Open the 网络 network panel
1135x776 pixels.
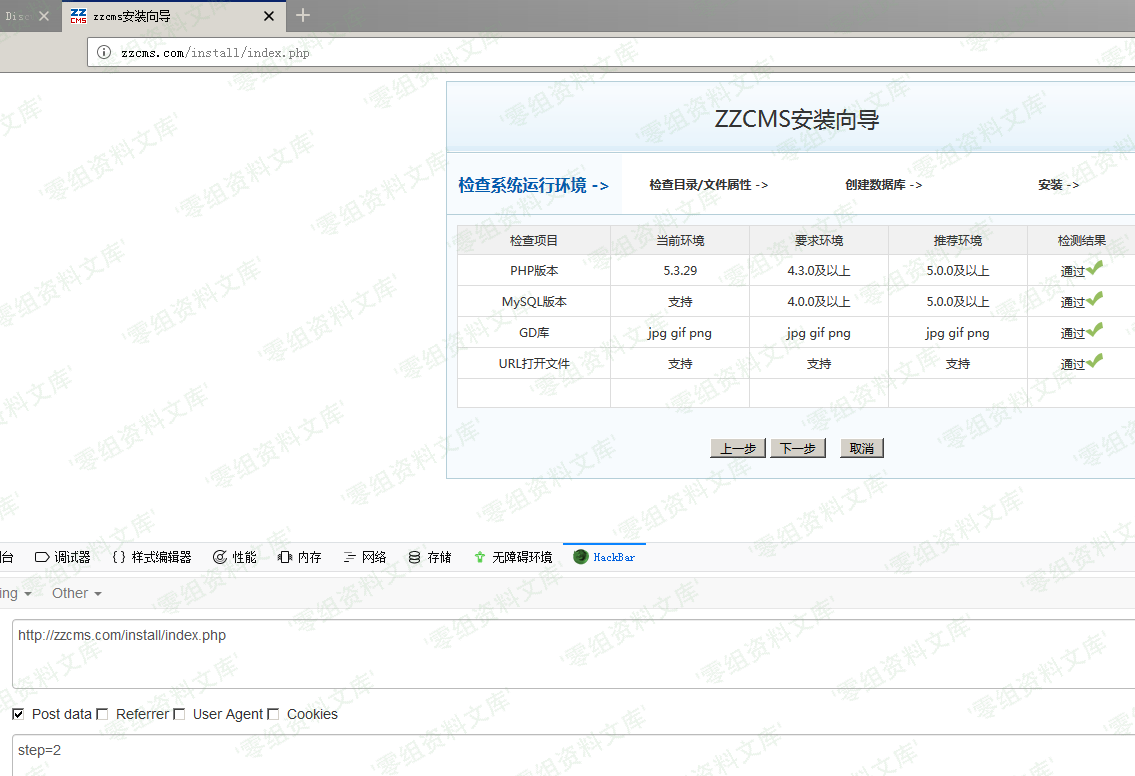coord(365,557)
